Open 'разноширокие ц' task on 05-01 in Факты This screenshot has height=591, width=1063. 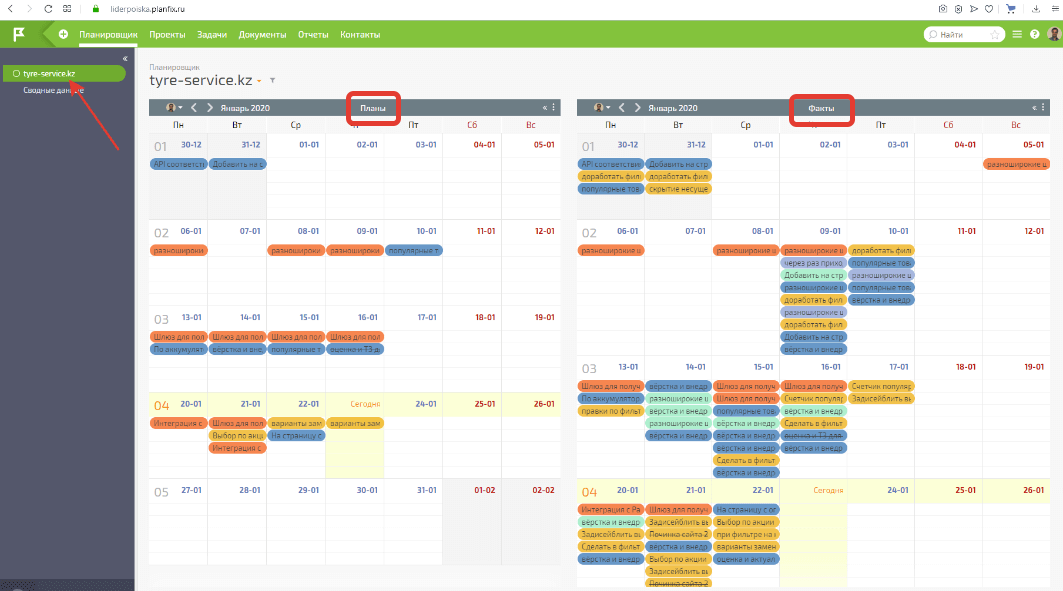click(1016, 164)
